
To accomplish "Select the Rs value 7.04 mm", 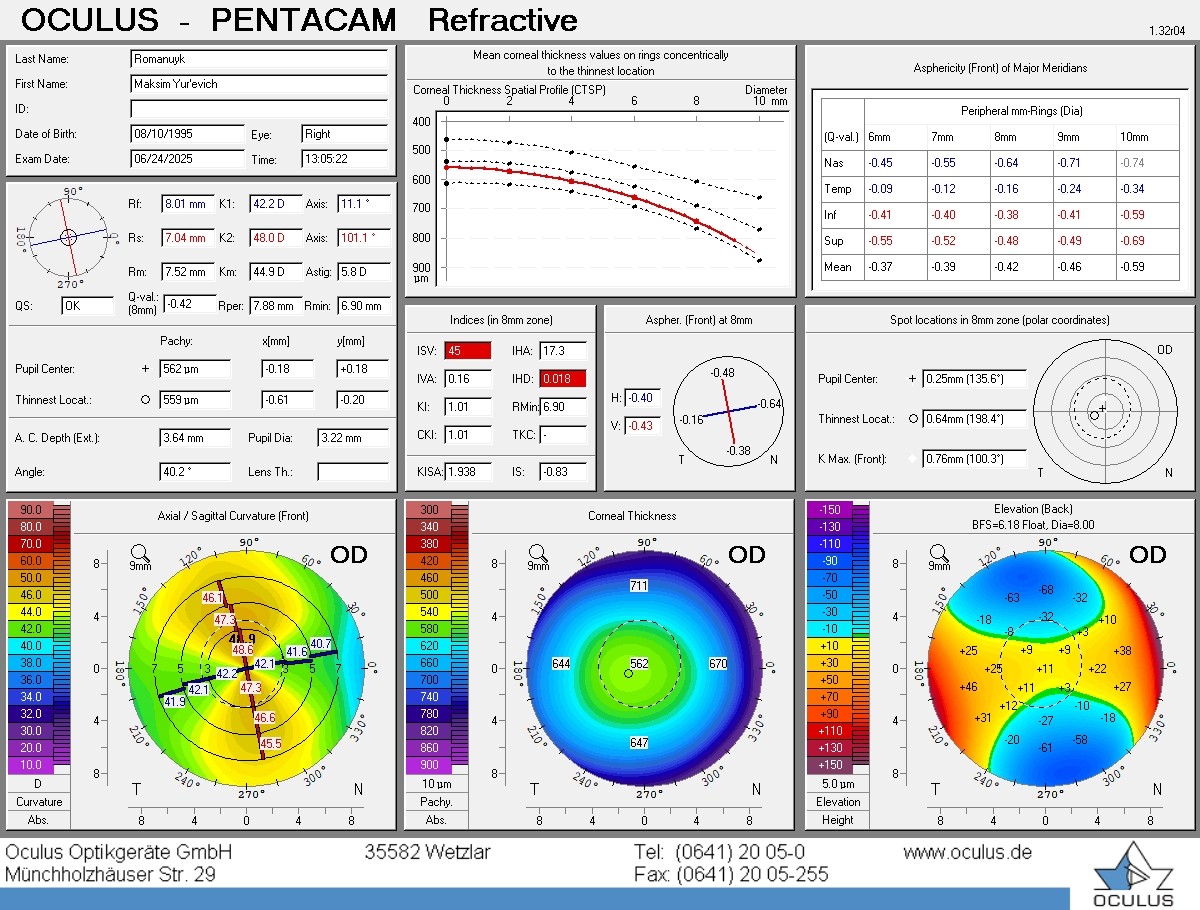I will [x=188, y=238].
